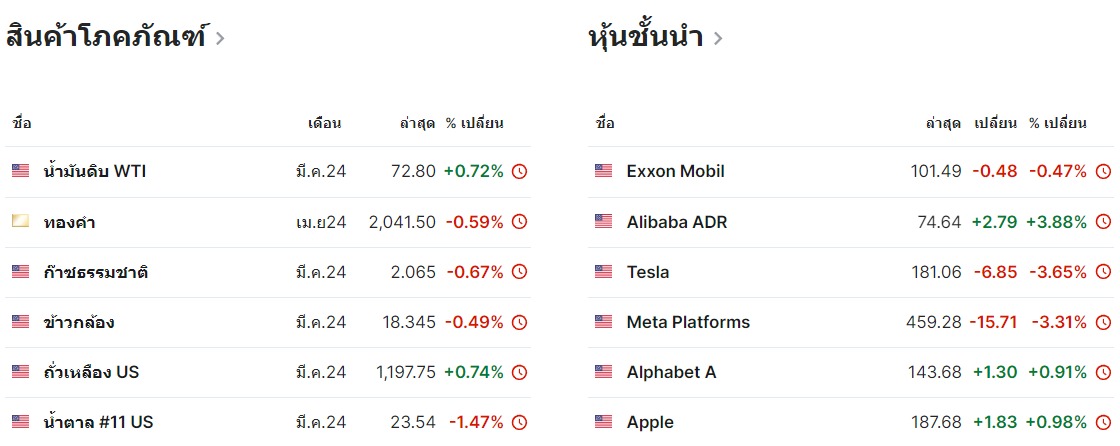Click the US flag icon beside Exxon Mobil
Screen dimensions: 1120x446
pos(604,172)
